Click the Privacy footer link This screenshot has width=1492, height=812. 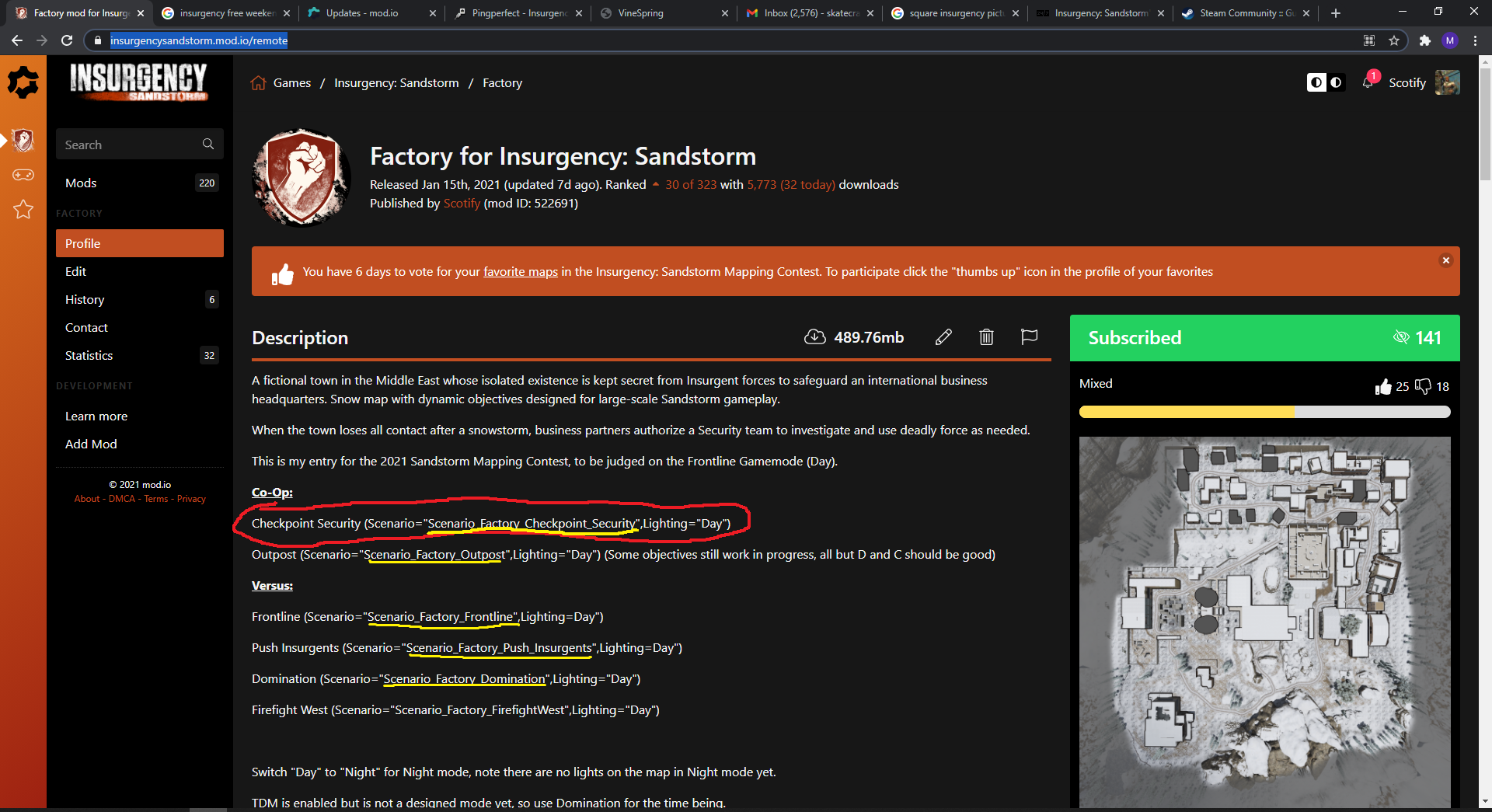(x=191, y=499)
